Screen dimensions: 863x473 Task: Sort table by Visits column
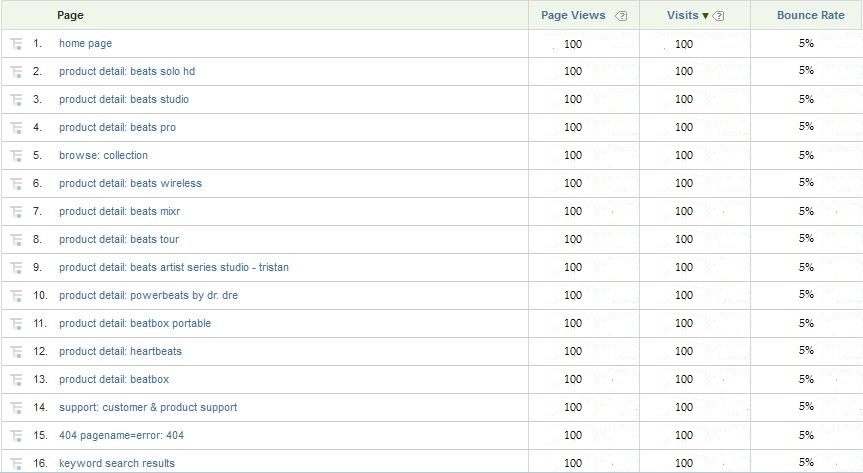(683, 15)
